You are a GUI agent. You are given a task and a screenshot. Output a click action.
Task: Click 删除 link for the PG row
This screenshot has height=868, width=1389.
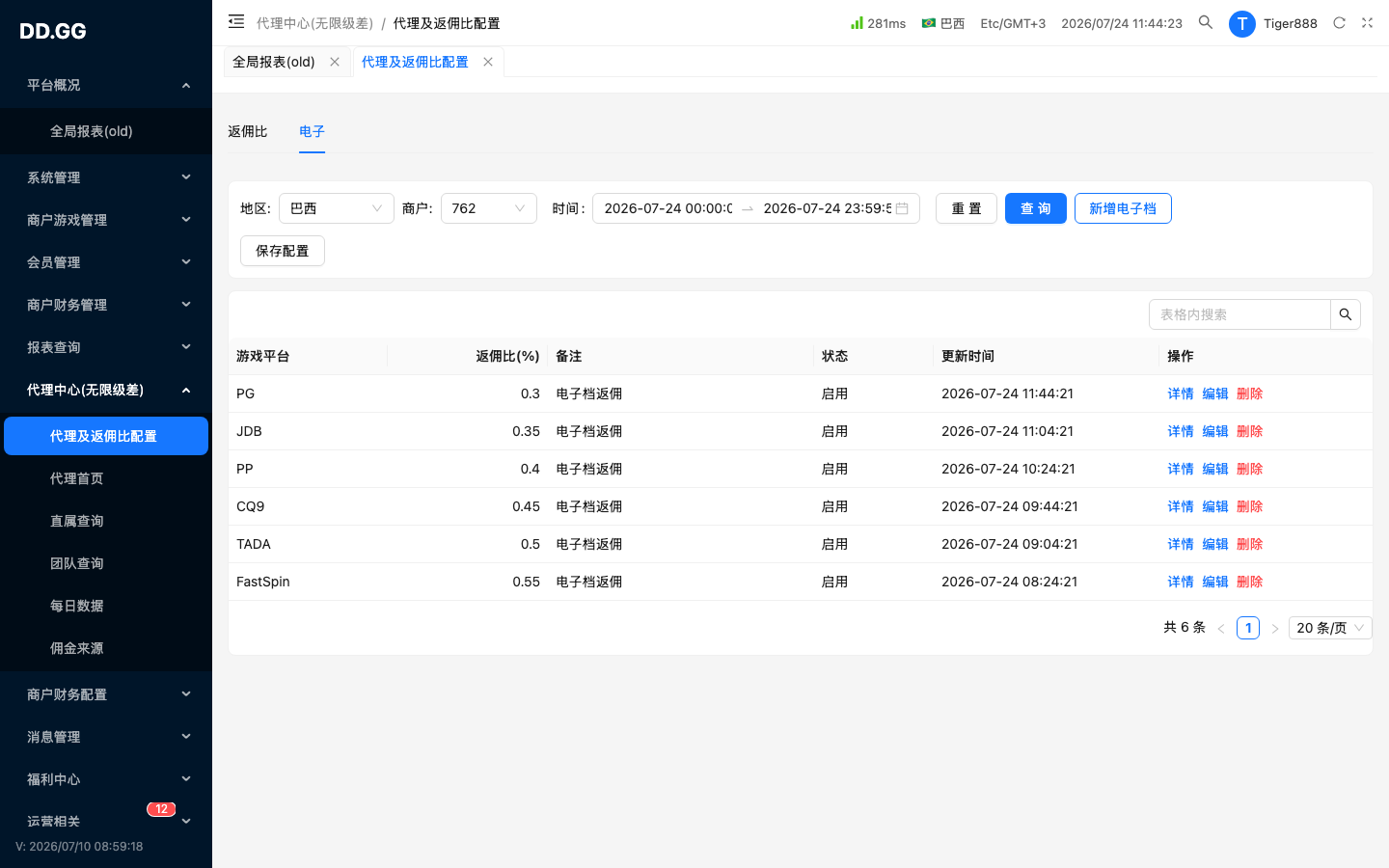[x=1250, y=393]
